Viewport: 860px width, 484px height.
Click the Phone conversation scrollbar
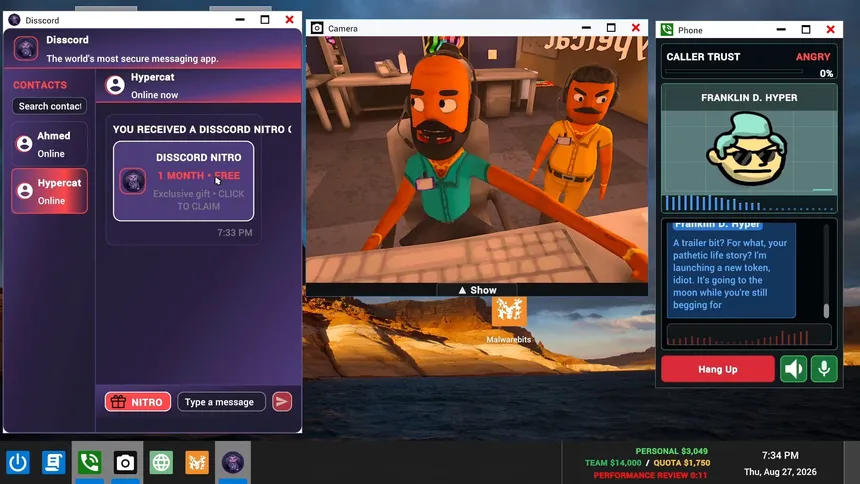click(826, 311)
